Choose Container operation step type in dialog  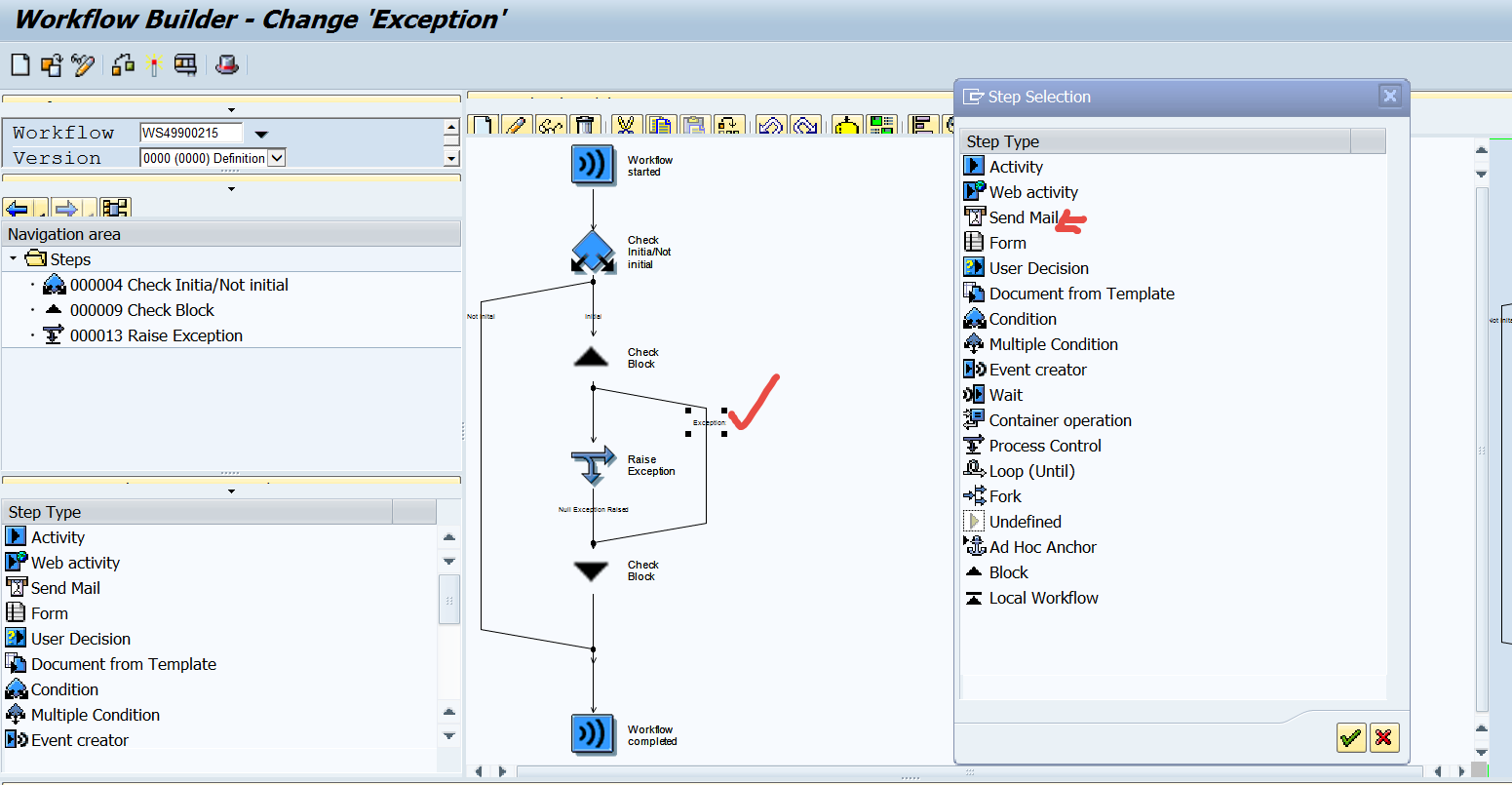(1060, 420)
